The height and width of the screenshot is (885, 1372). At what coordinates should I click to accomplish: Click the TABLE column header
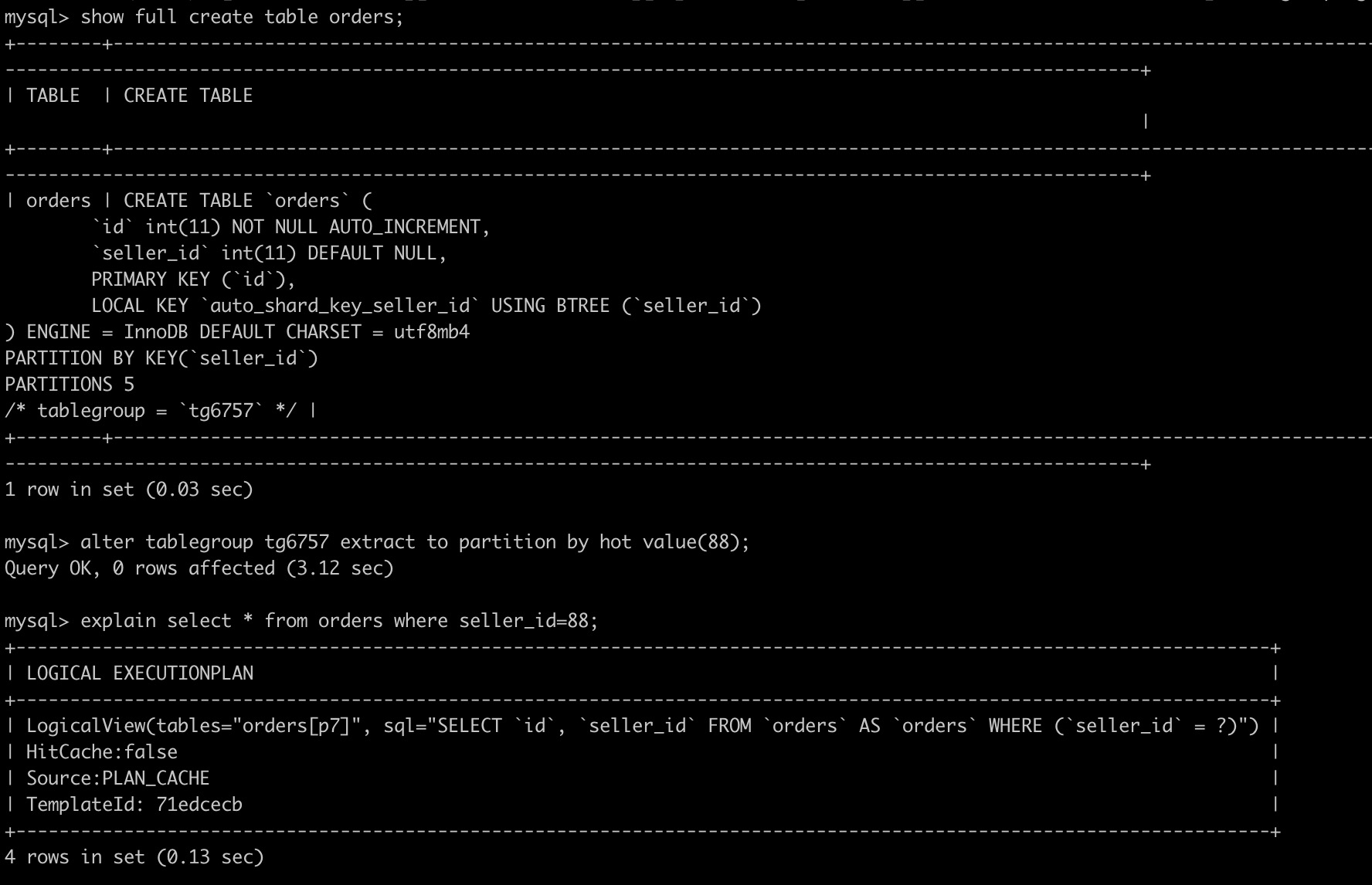pyautogui.click(x=53, y=96)
